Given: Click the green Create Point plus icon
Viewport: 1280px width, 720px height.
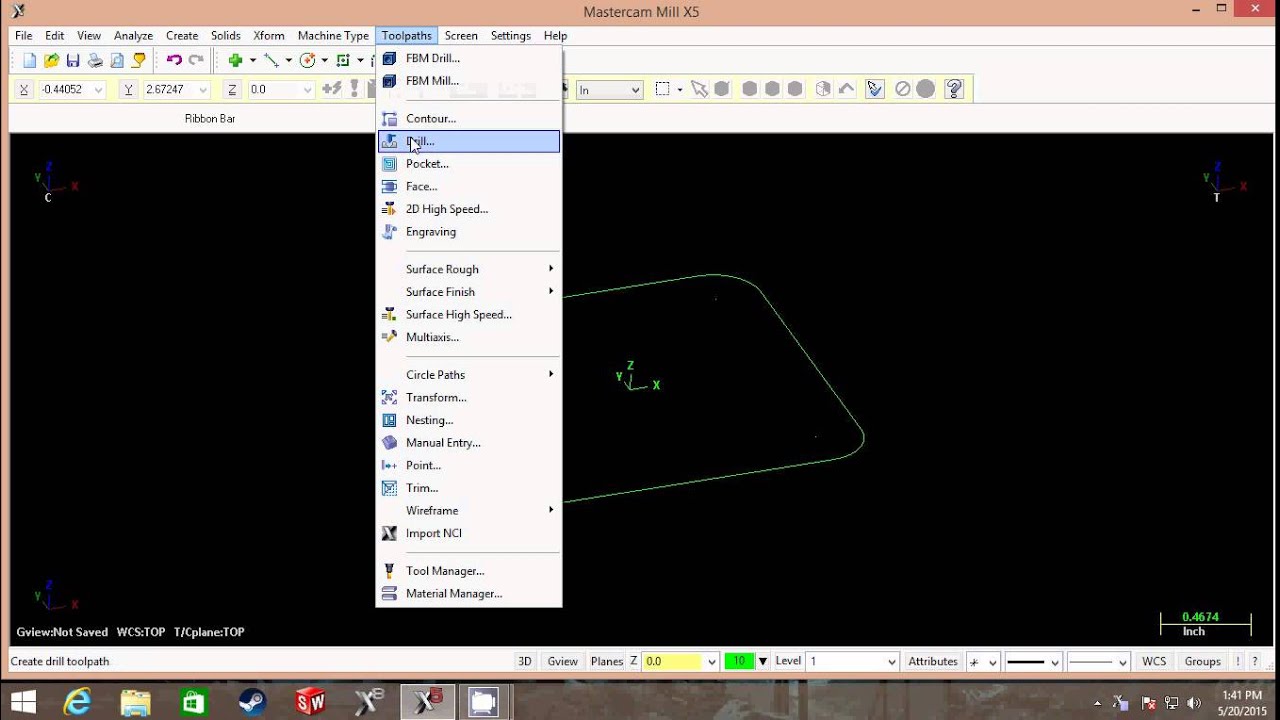Looking at the screenshot, I should coord(236,60).
